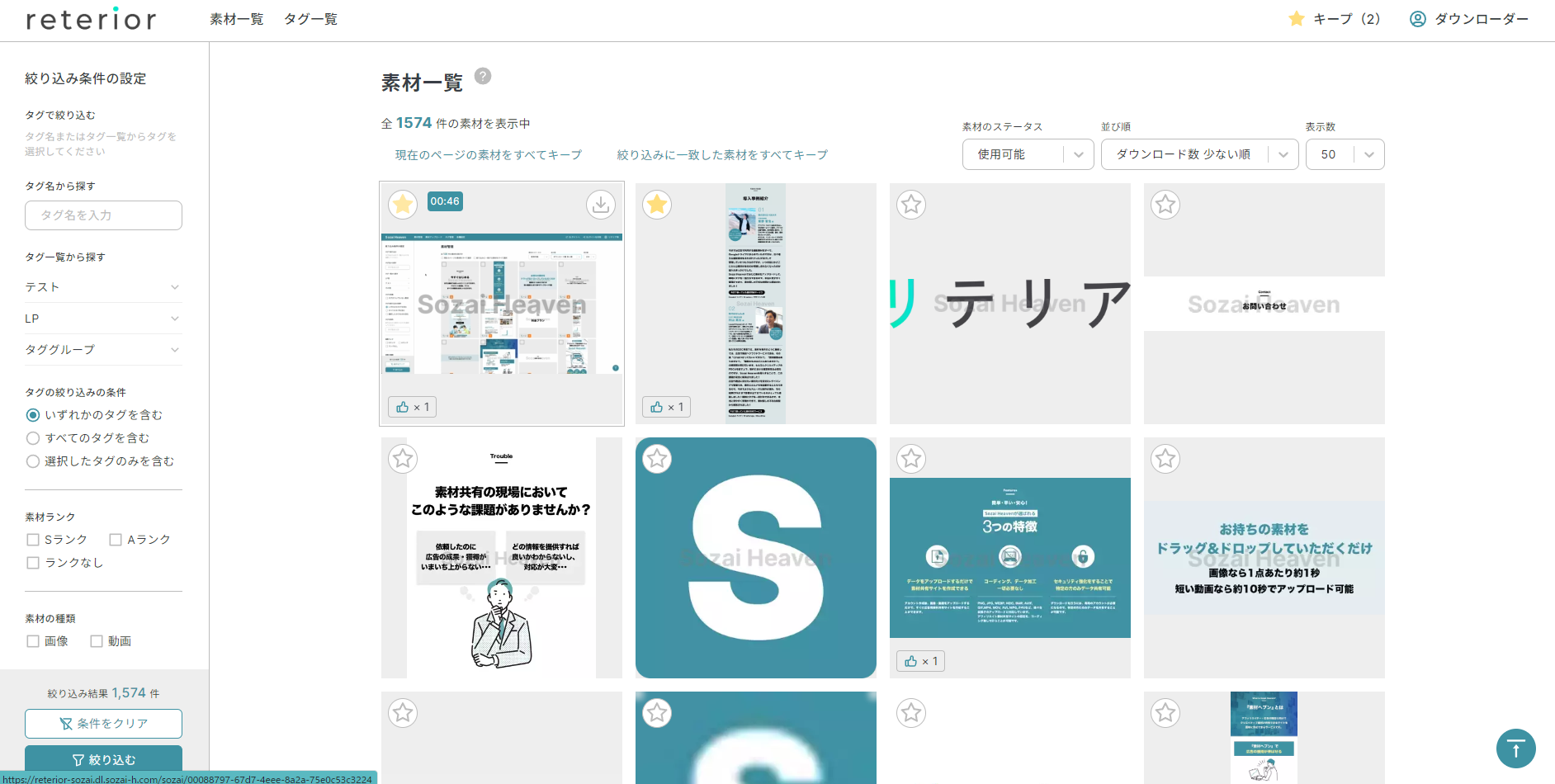This screenshot has width=1555, height=784.
Task: Open the tall article page thumbnail
Action: pyautogui.click(x=755, y=304)
